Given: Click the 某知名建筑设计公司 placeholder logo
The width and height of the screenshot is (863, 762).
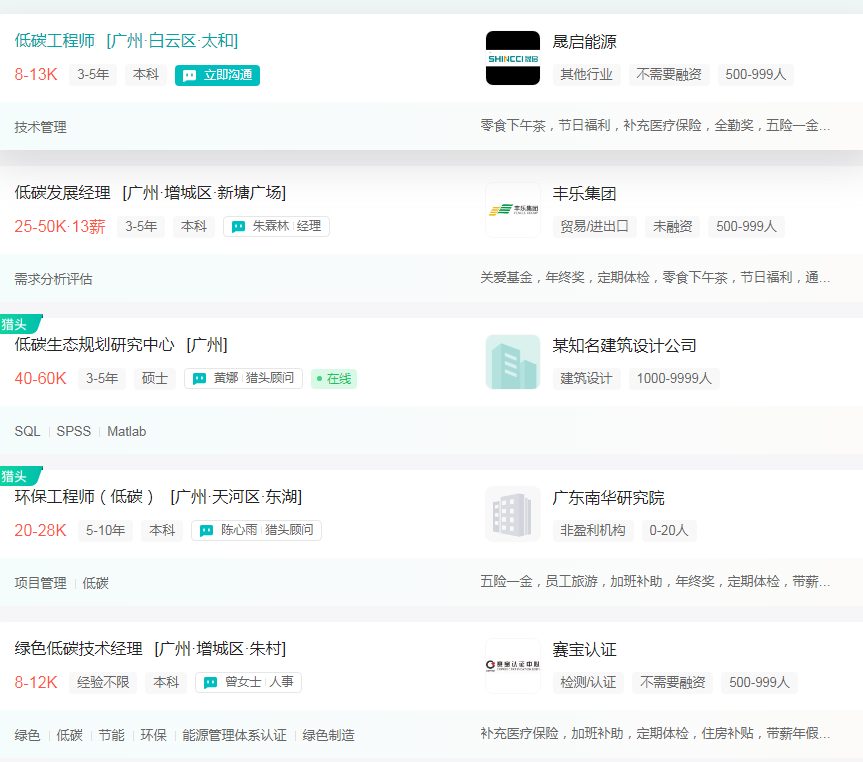Looking at the screenshot, I should point(512,362).
